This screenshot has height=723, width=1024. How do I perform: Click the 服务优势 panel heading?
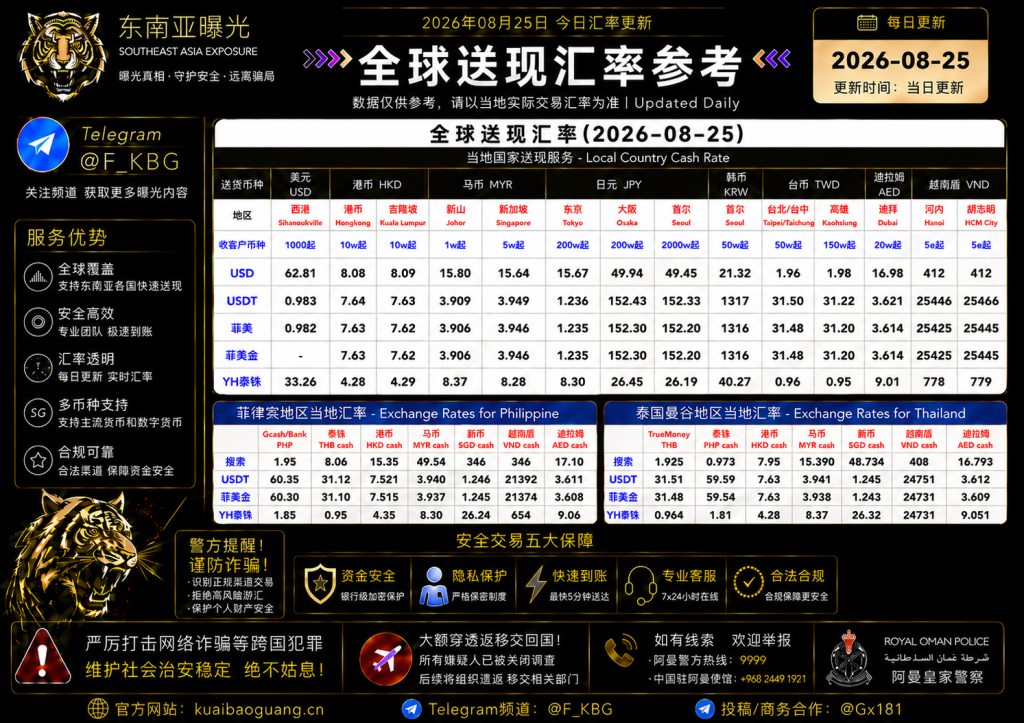pyautogui.click(x=67, y=238)
